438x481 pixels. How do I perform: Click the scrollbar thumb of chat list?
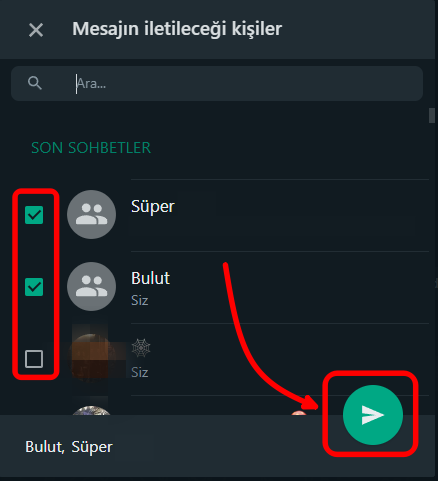click(x=432, y=115)
